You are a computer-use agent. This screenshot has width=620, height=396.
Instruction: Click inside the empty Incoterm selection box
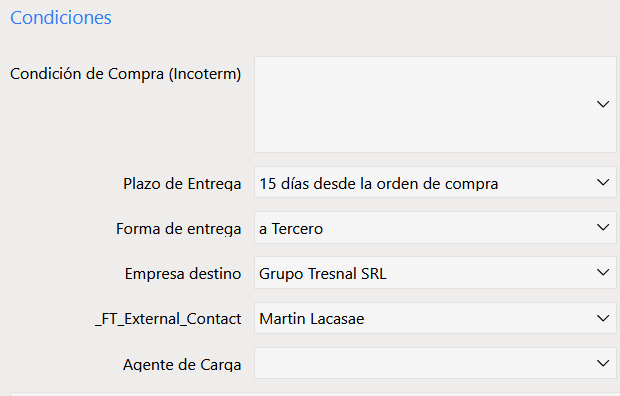(x=435, y=104)
